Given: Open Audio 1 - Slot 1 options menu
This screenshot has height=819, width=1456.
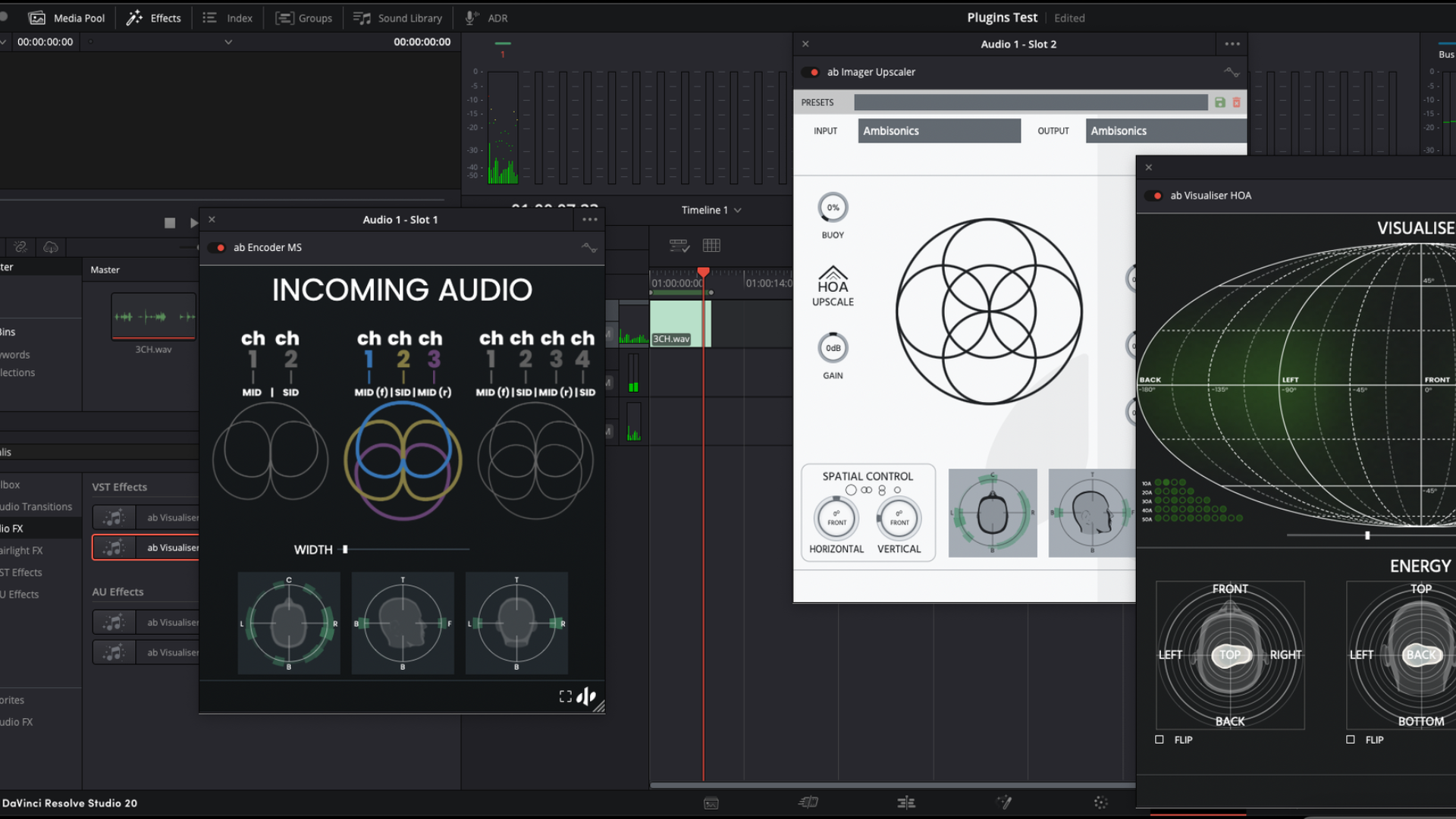Looking at the screenshot, I should click(589, 220).
